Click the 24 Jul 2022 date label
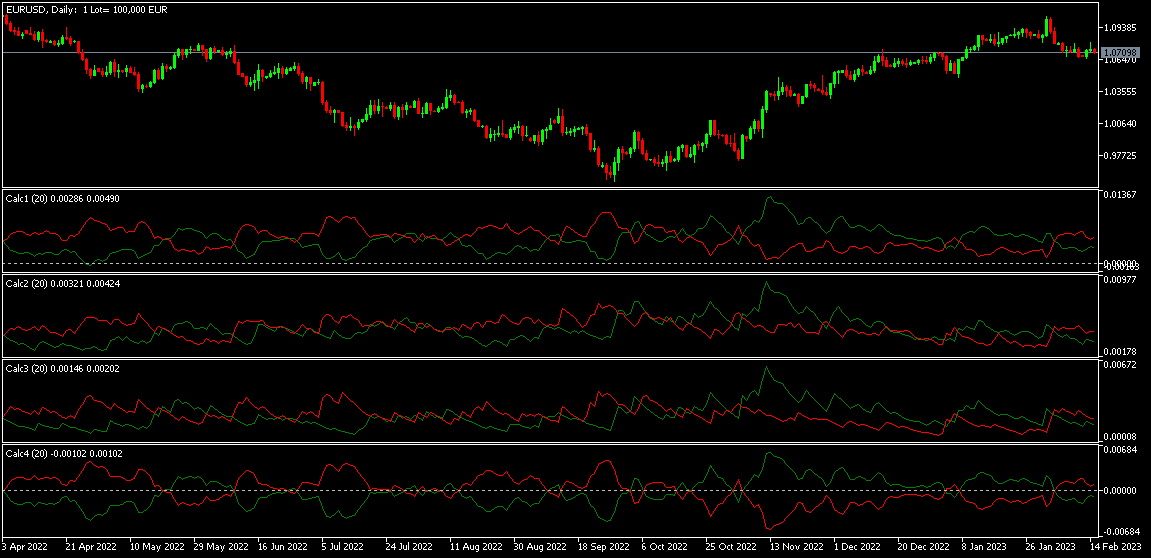 411,547
